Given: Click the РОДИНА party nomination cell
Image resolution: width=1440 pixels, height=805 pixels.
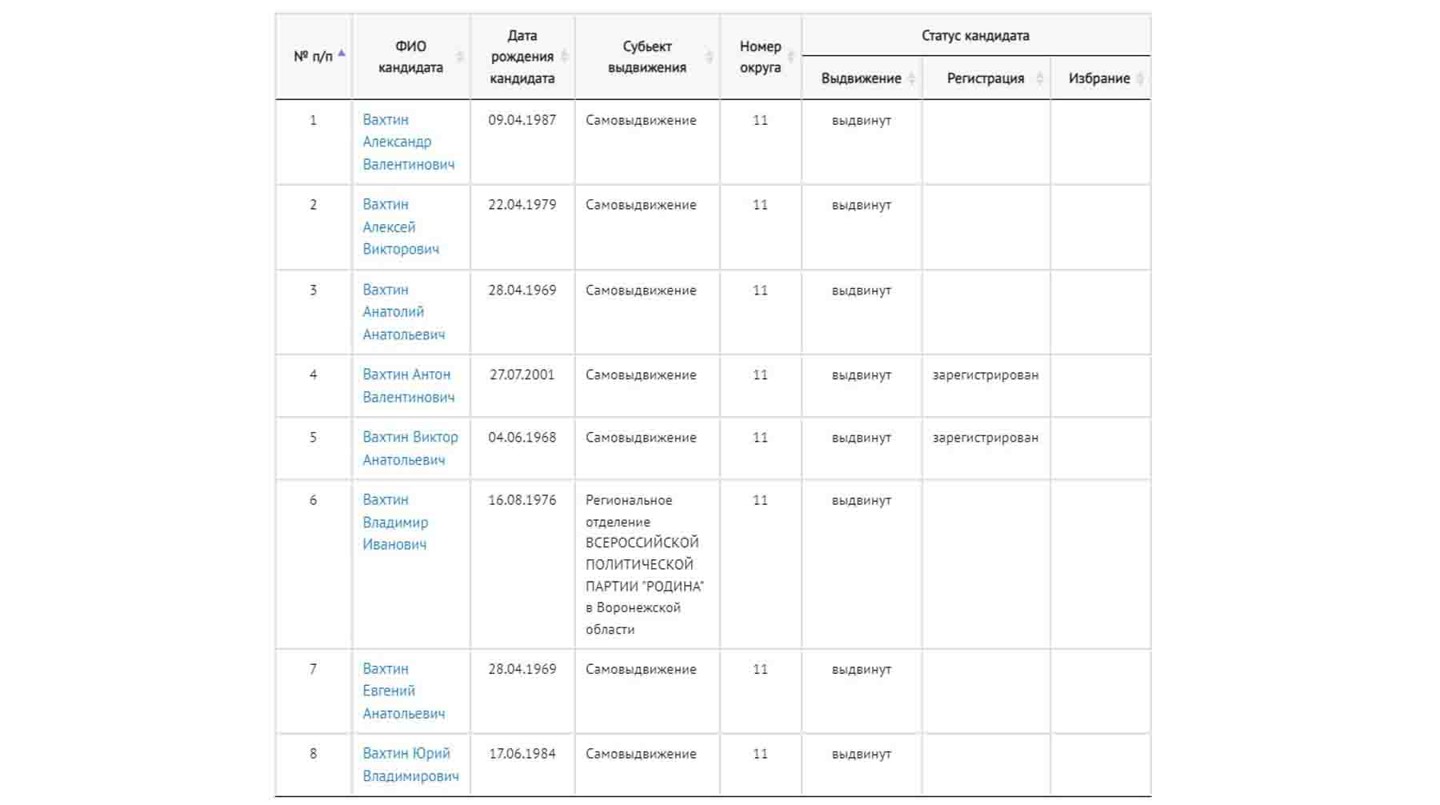Looking at the screenshot, I should pos(645,565).
